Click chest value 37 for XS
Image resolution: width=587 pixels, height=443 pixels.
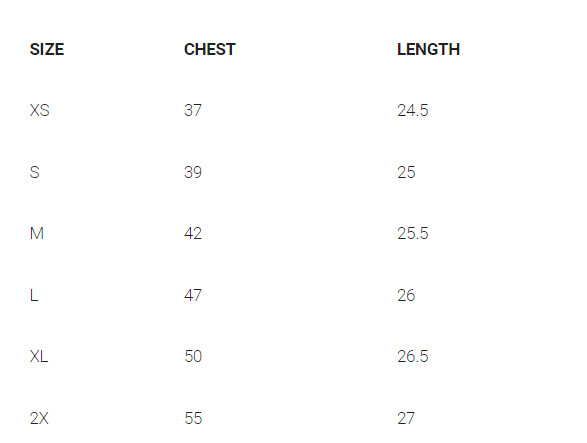pyautogui.click(x=193, y=110)
